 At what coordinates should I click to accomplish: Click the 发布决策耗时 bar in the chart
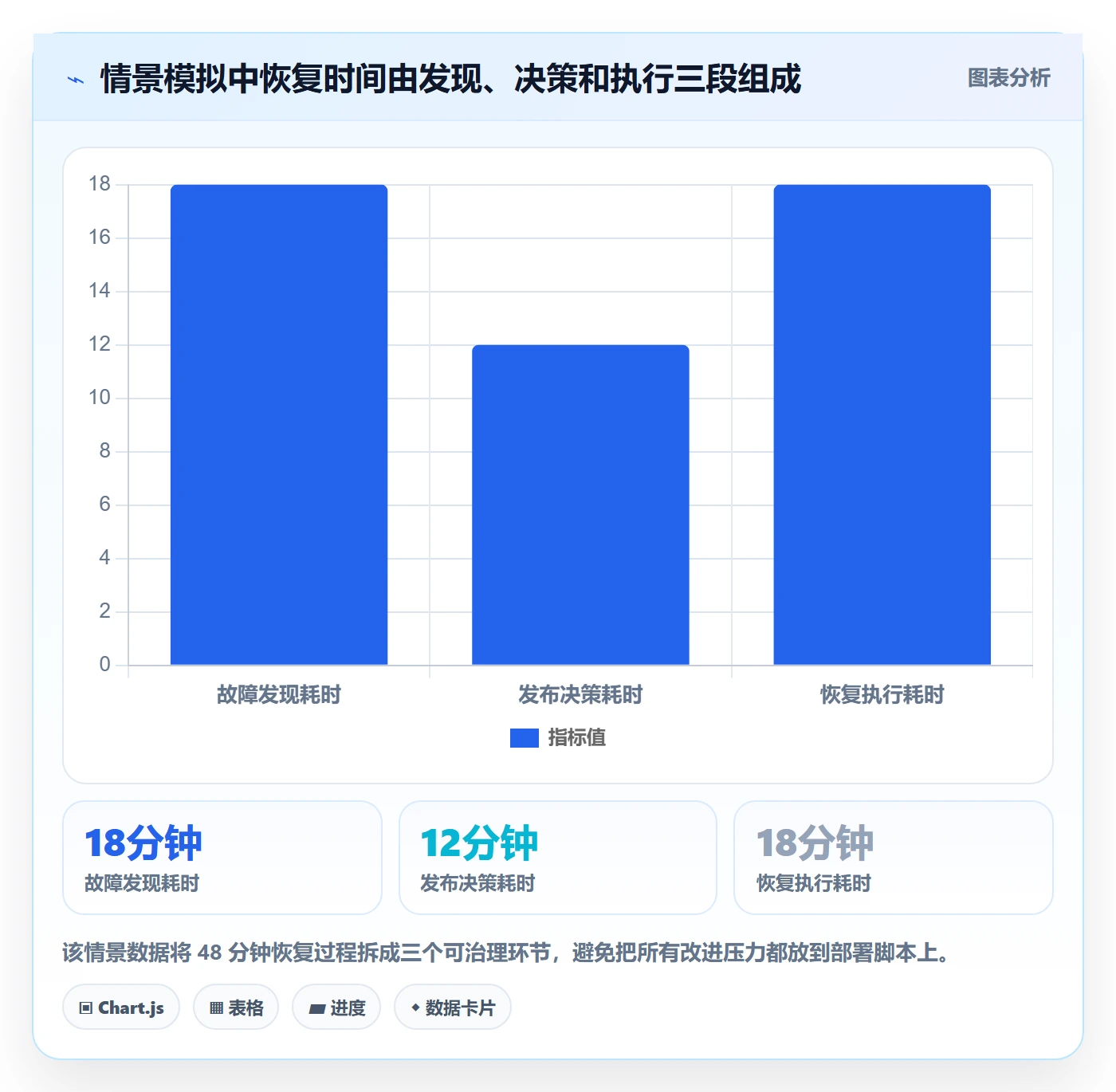click(x=580, y=505)
